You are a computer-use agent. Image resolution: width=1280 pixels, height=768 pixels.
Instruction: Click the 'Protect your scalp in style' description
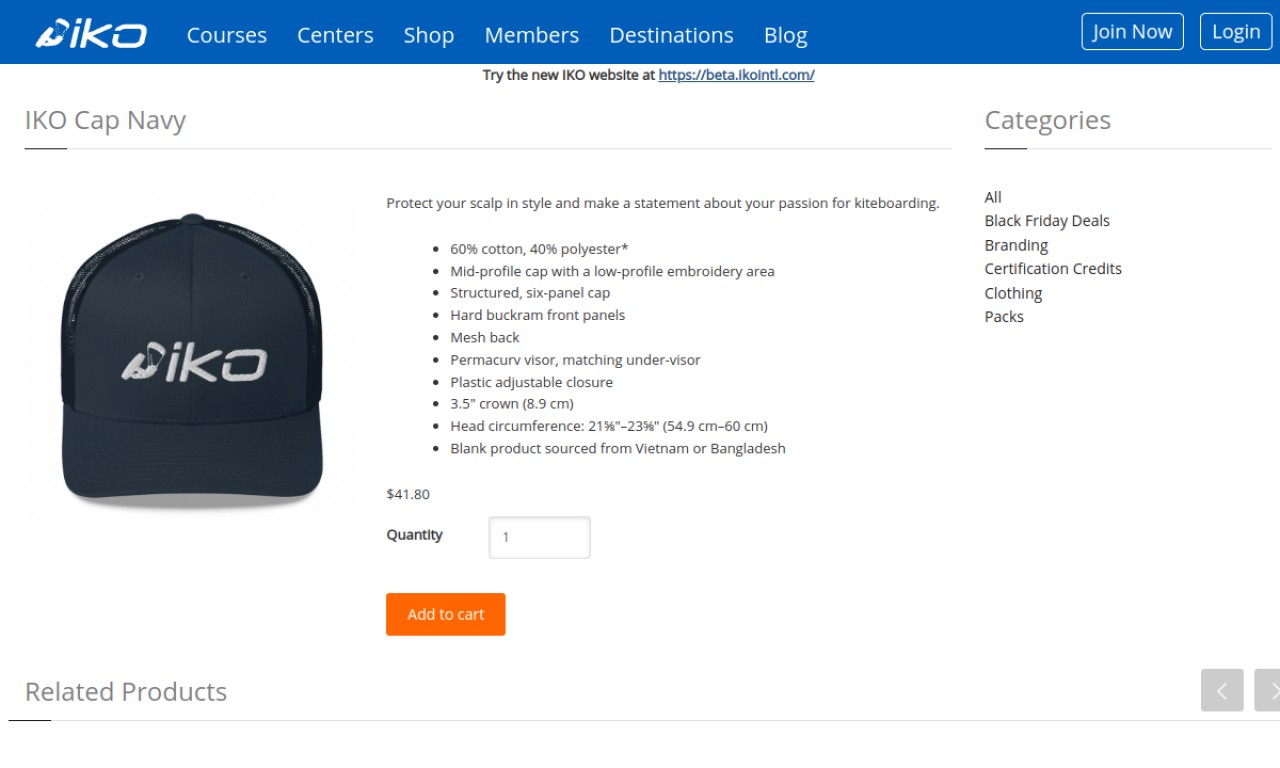point(663,203)
